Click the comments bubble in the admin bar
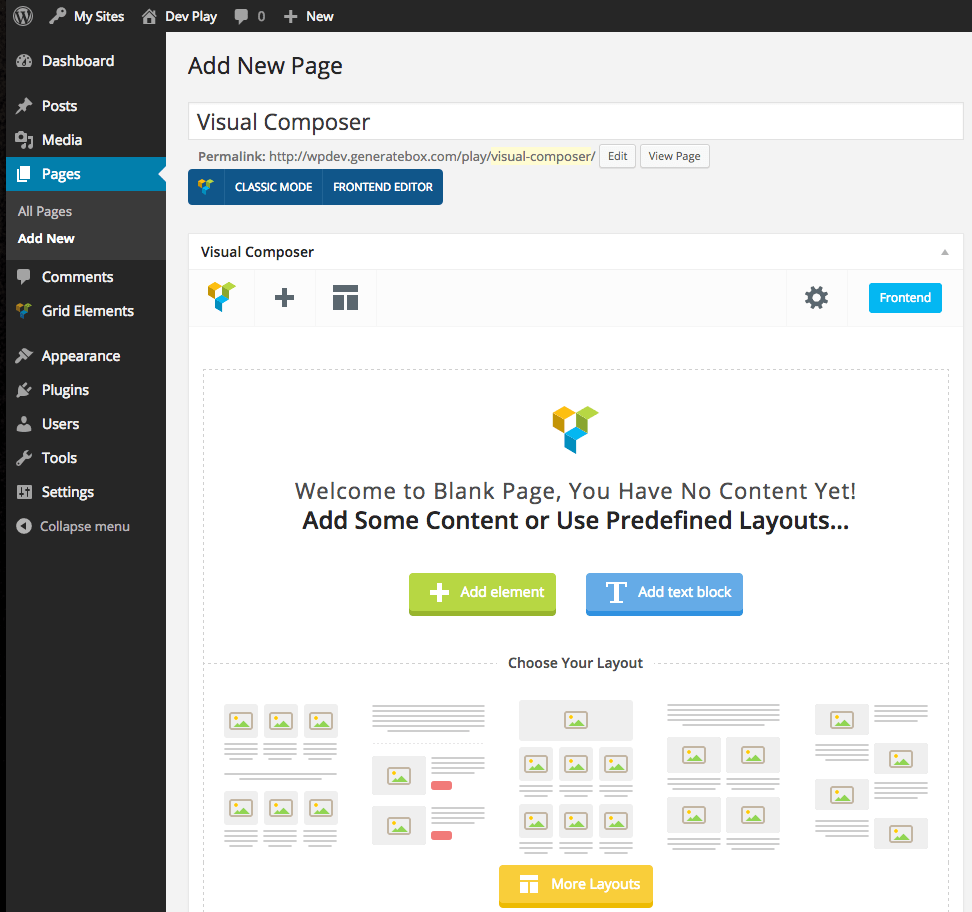This screenshot has height=912, width=972. tap(243, 15)
